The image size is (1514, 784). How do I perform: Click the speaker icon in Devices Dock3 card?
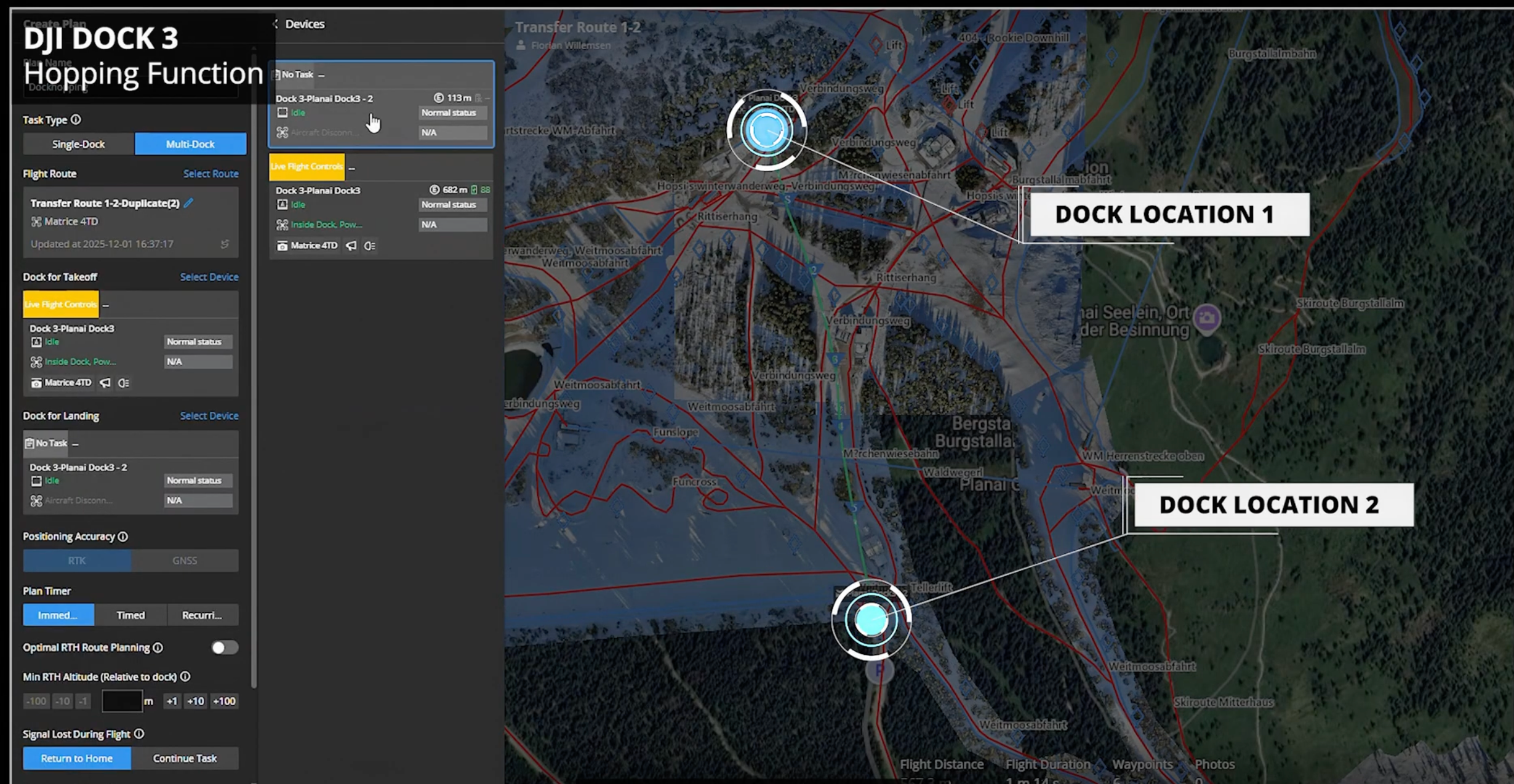pyautogui.click(x=351, y=246)
